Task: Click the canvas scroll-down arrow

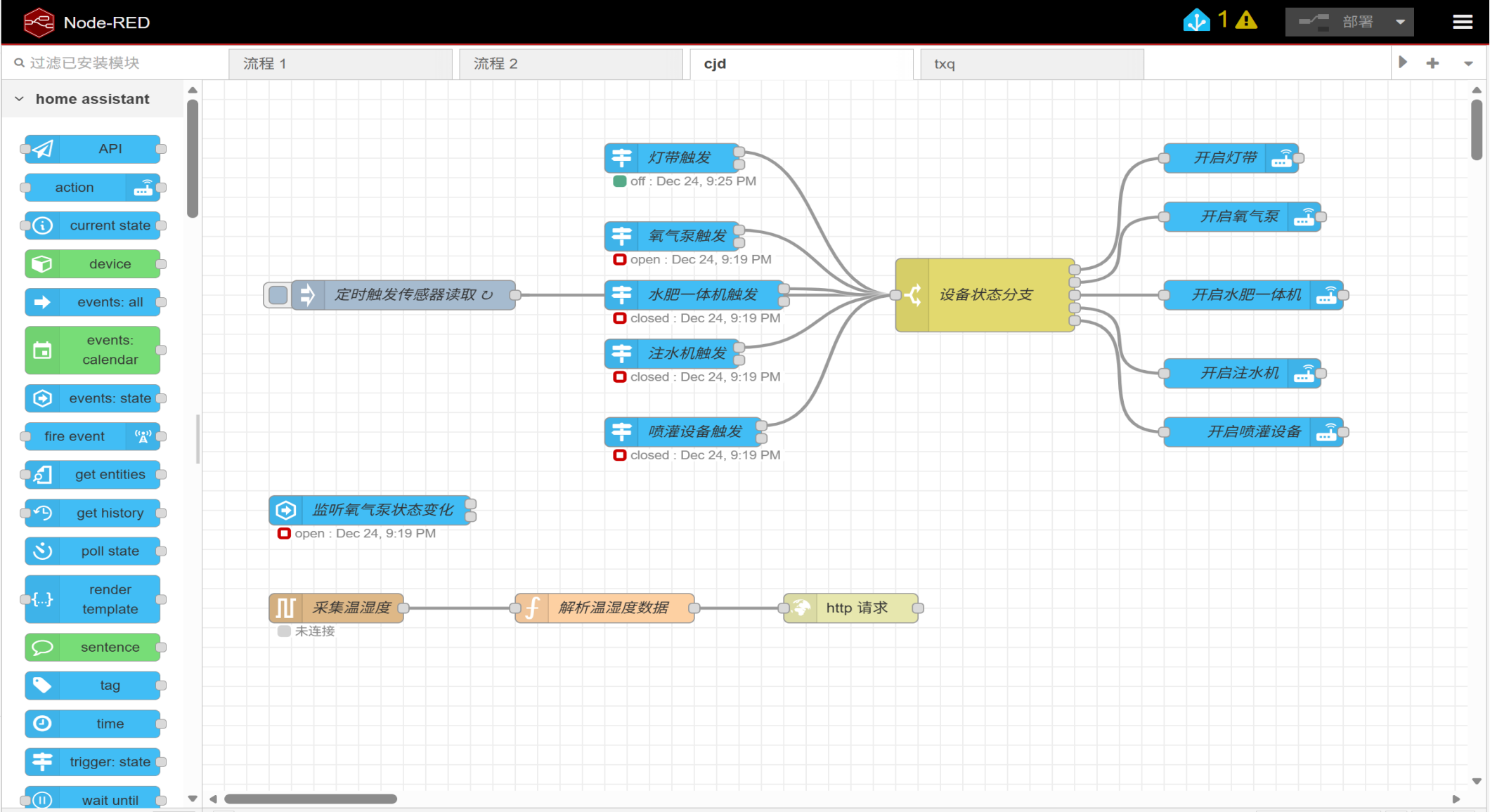Action: pyautogui.click(x=1477, y=781)
